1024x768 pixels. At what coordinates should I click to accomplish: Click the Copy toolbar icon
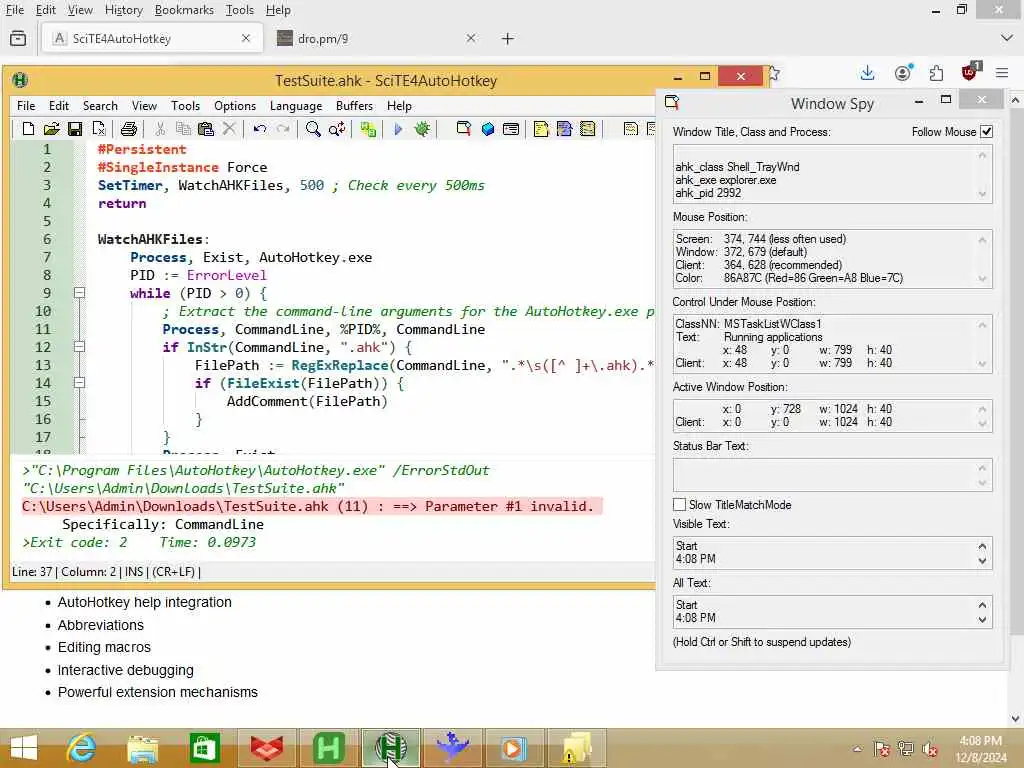coord(184,129)
